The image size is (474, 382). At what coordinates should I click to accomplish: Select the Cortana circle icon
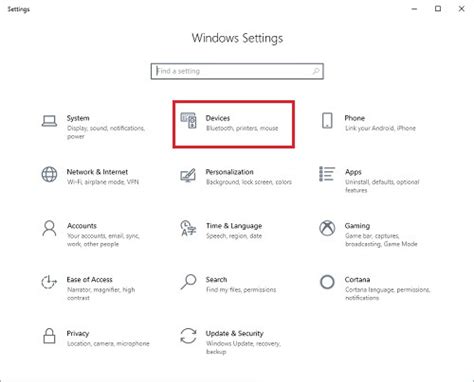[x=327, y=282]
